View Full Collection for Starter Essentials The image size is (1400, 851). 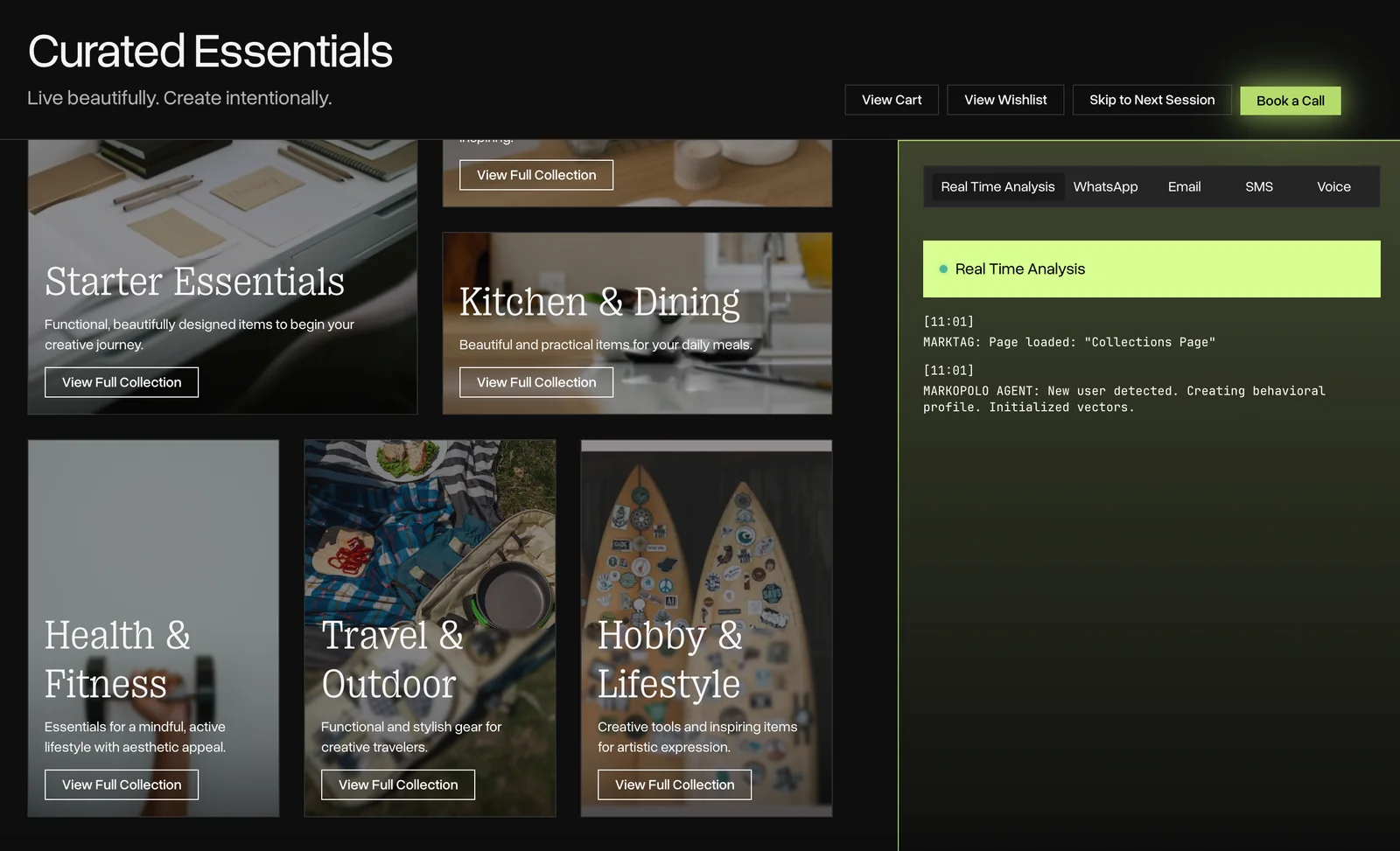pyautogui.click(x=122, y=382)
